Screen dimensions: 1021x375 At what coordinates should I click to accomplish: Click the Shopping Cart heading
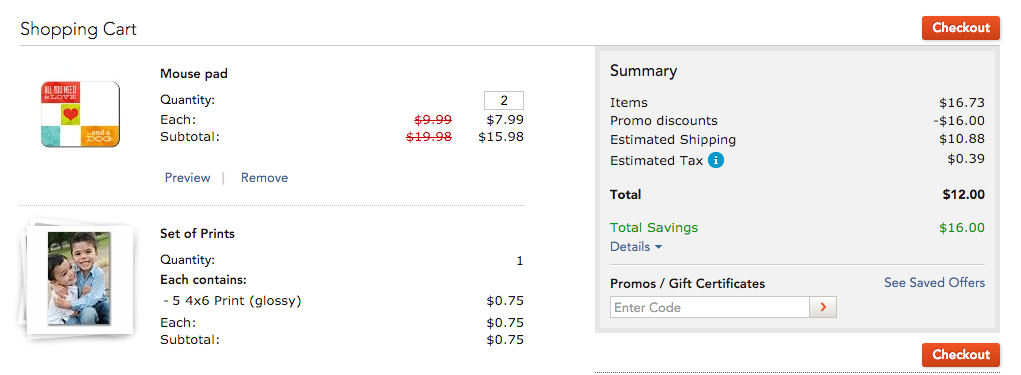(78, 29)
